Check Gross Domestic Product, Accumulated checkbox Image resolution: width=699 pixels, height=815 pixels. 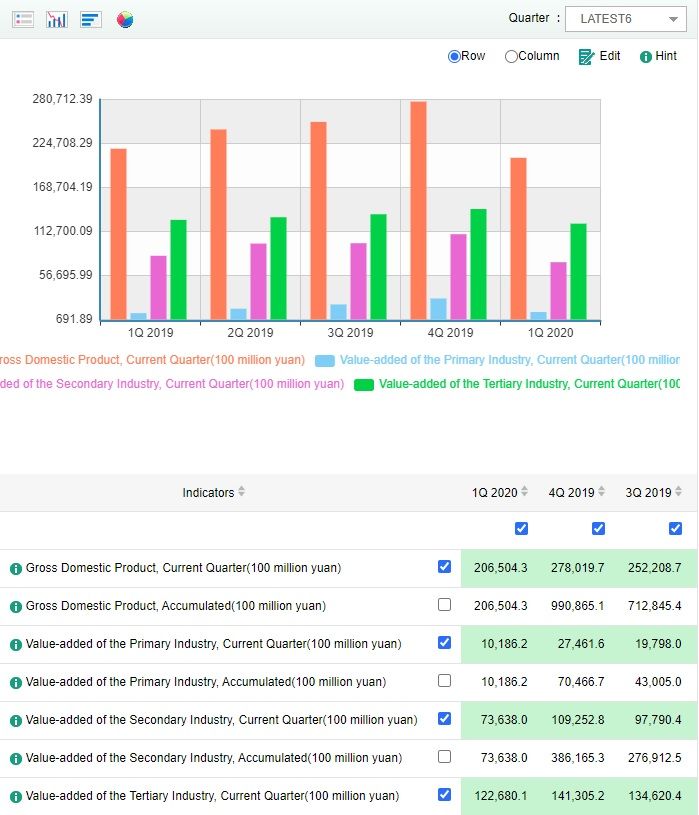[445, 605]
